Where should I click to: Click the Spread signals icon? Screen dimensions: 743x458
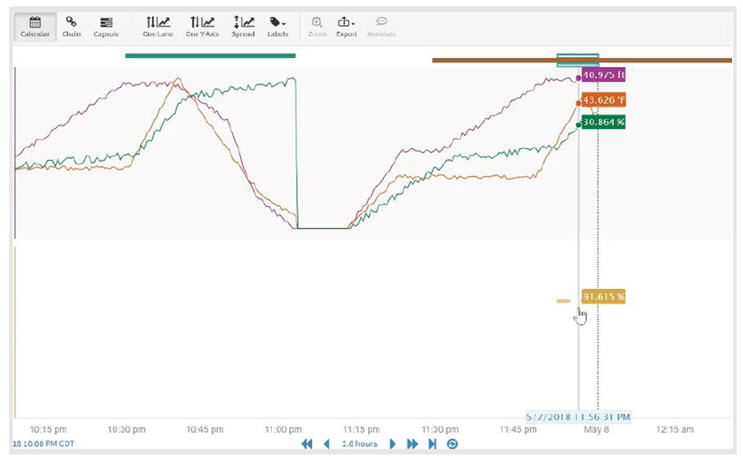point(243,26)
